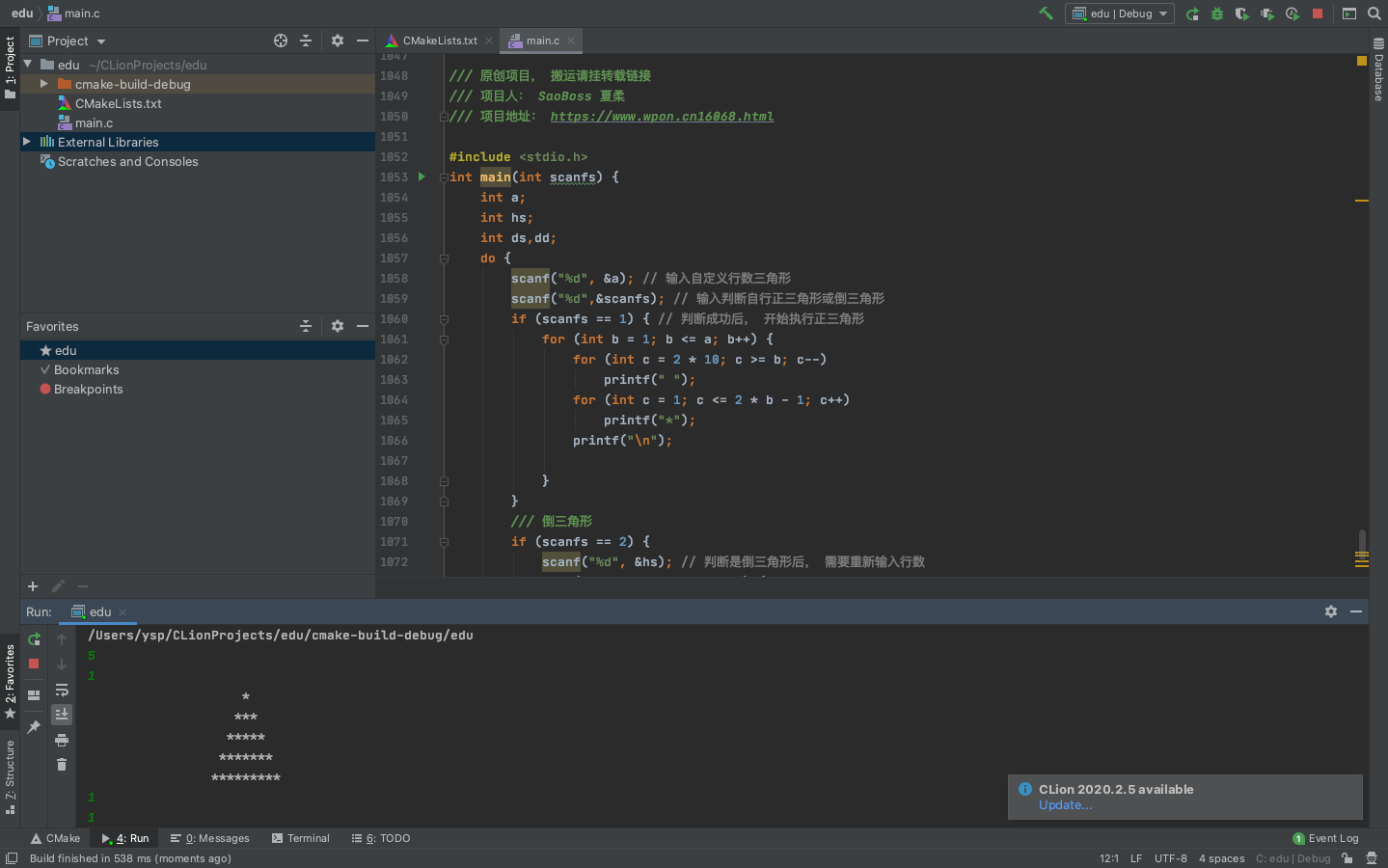Minimize the Run tool window
The width and height of the screenshot is (1388, 868).
click(x=1356, y=611)
